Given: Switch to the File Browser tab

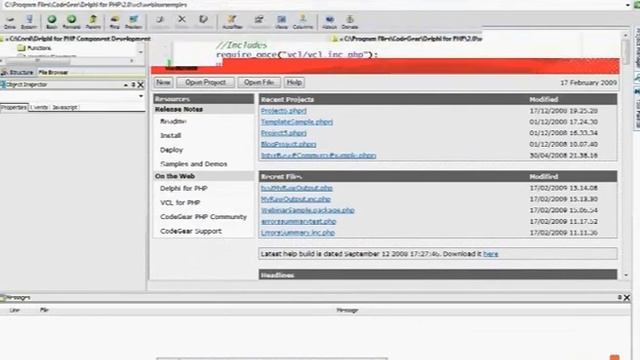Looking at the screenshot, I should [53, 72].
